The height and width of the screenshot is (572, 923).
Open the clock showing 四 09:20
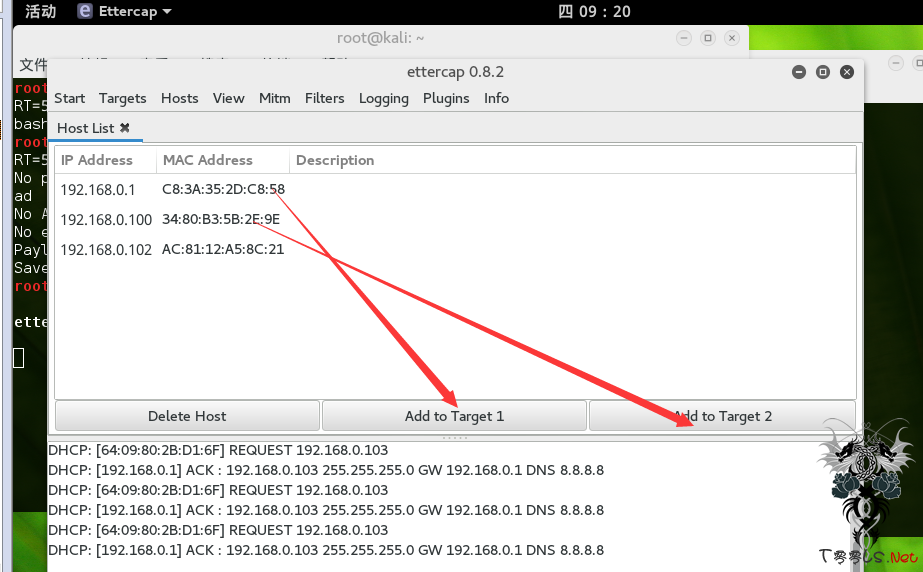click(x=594, y=12)
